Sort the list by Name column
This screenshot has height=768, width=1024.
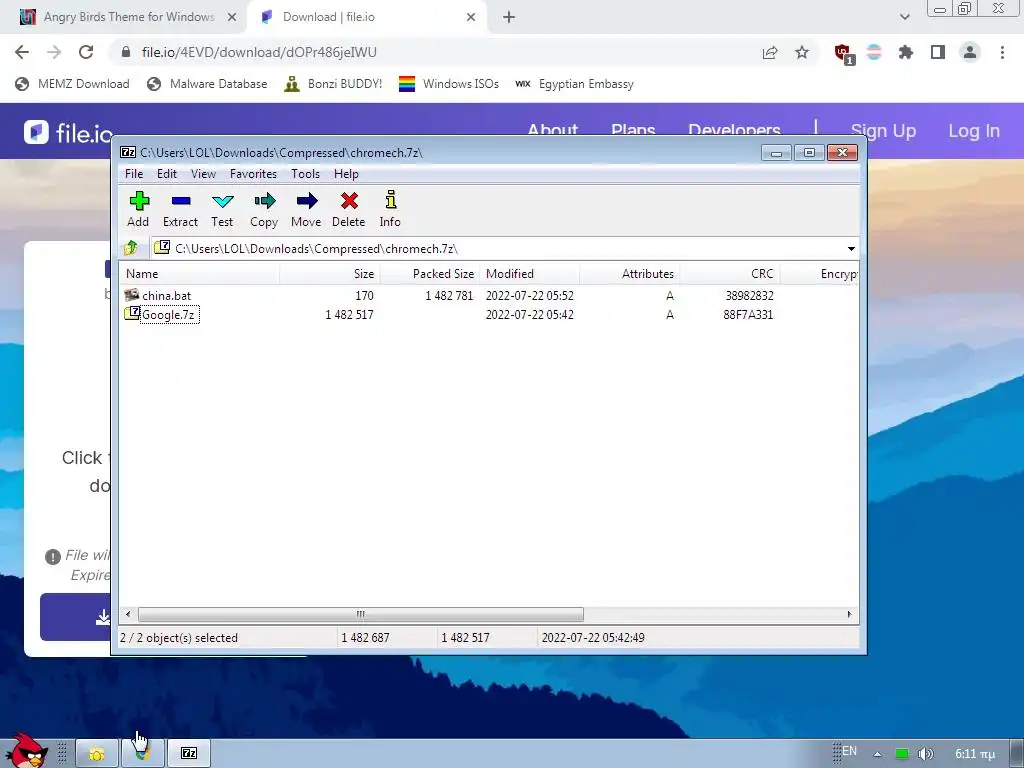[200, 274]
